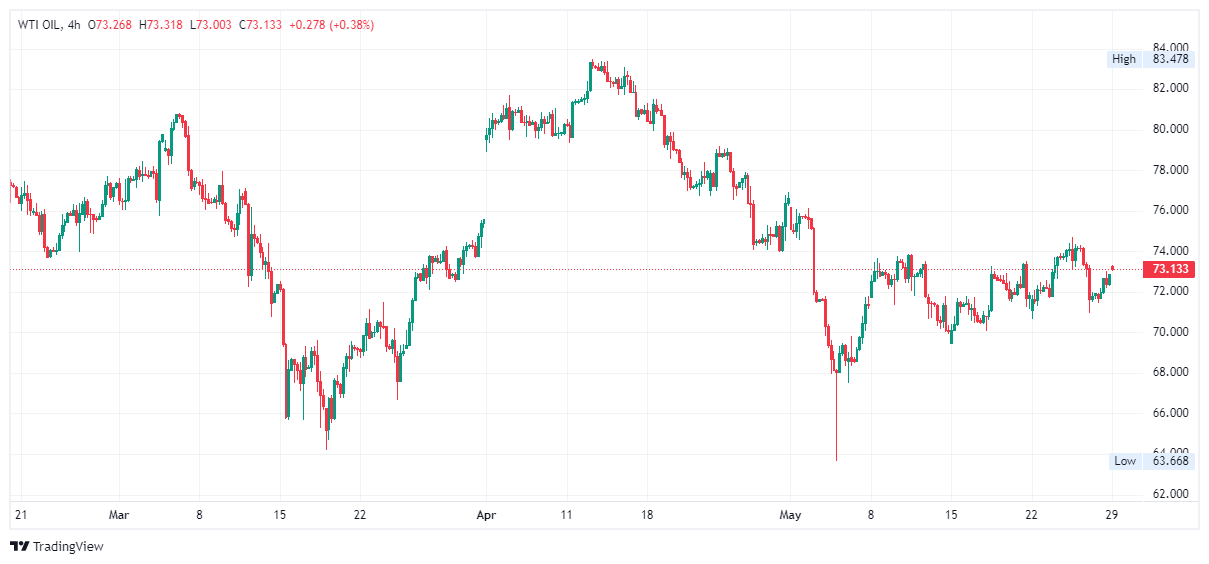Image resolution: width=1209 pixels, height=564 pixels.
Task: Click the Mar date on time axis
Action: 120,515
